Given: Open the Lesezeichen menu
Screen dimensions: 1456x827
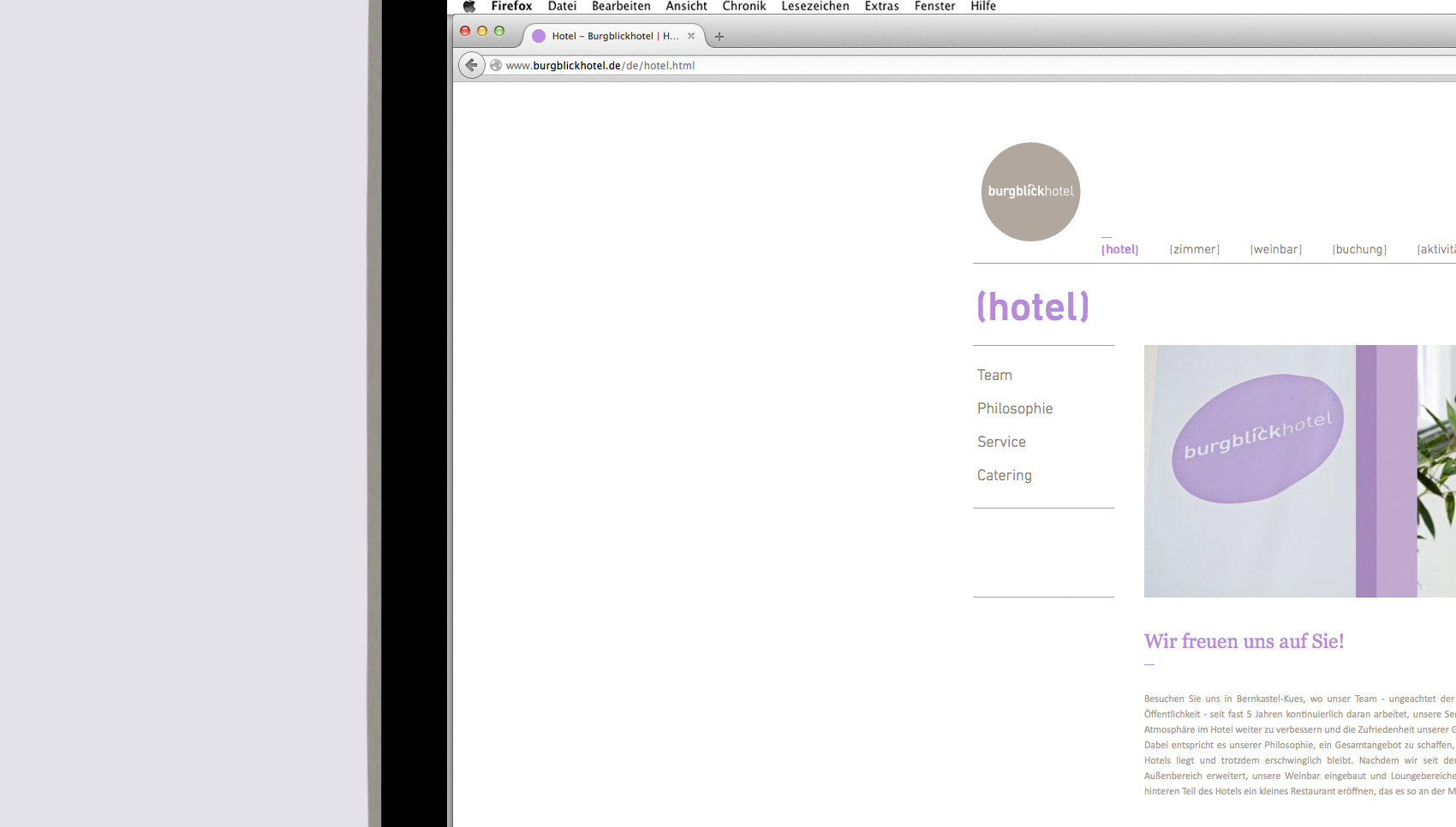Looking at the screenshot, I should point(815,7).
